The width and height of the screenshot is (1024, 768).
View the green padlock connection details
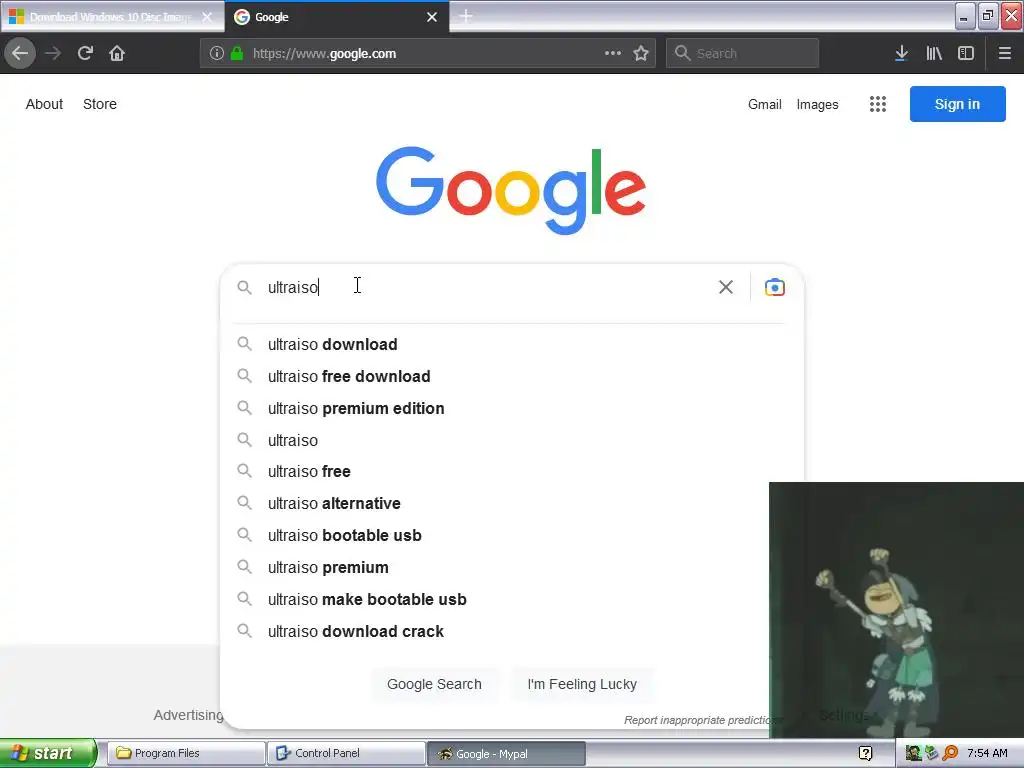pyautogui.click(x=237, y=53)
